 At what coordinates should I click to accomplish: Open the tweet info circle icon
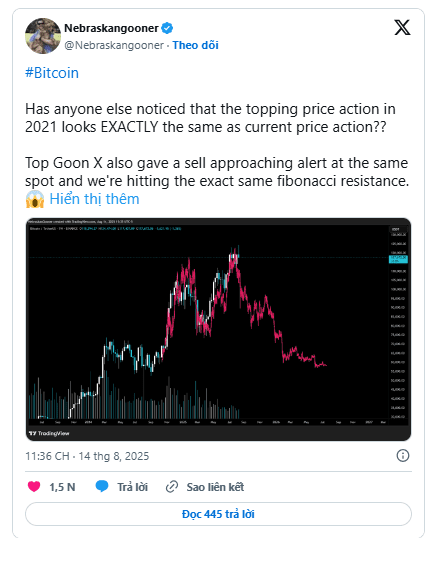coord(403,455)
